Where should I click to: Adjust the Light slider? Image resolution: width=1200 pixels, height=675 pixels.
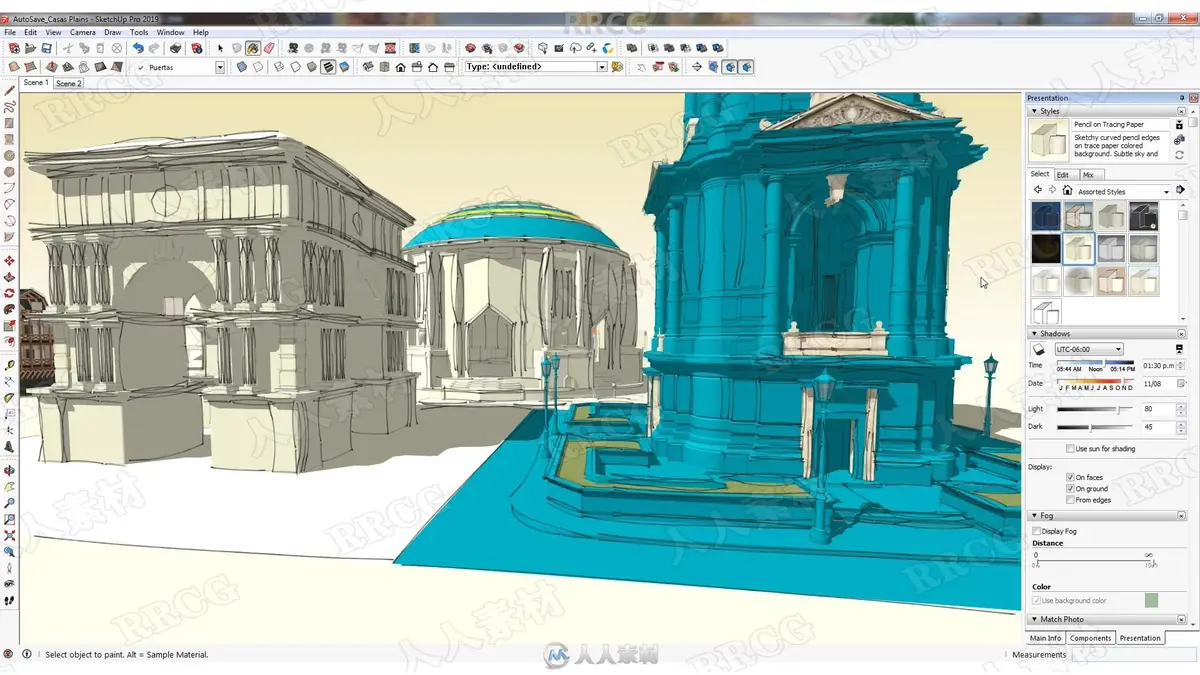[x=1117, y=409]
